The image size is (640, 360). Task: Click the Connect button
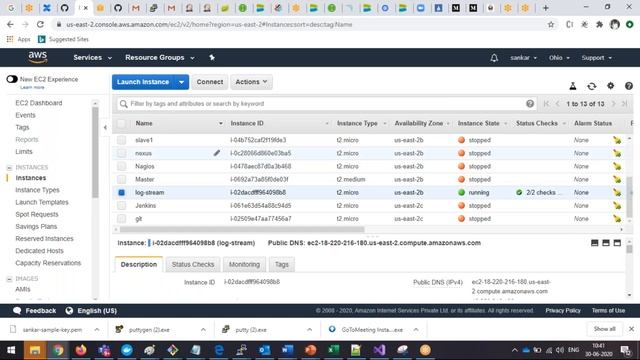click(x=210, y=82)
